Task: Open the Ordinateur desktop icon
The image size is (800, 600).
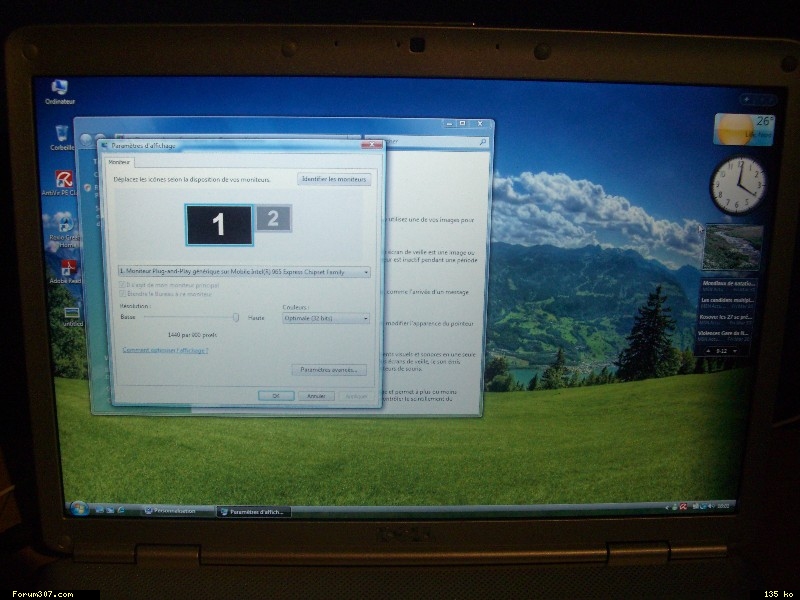Action: 59,88
